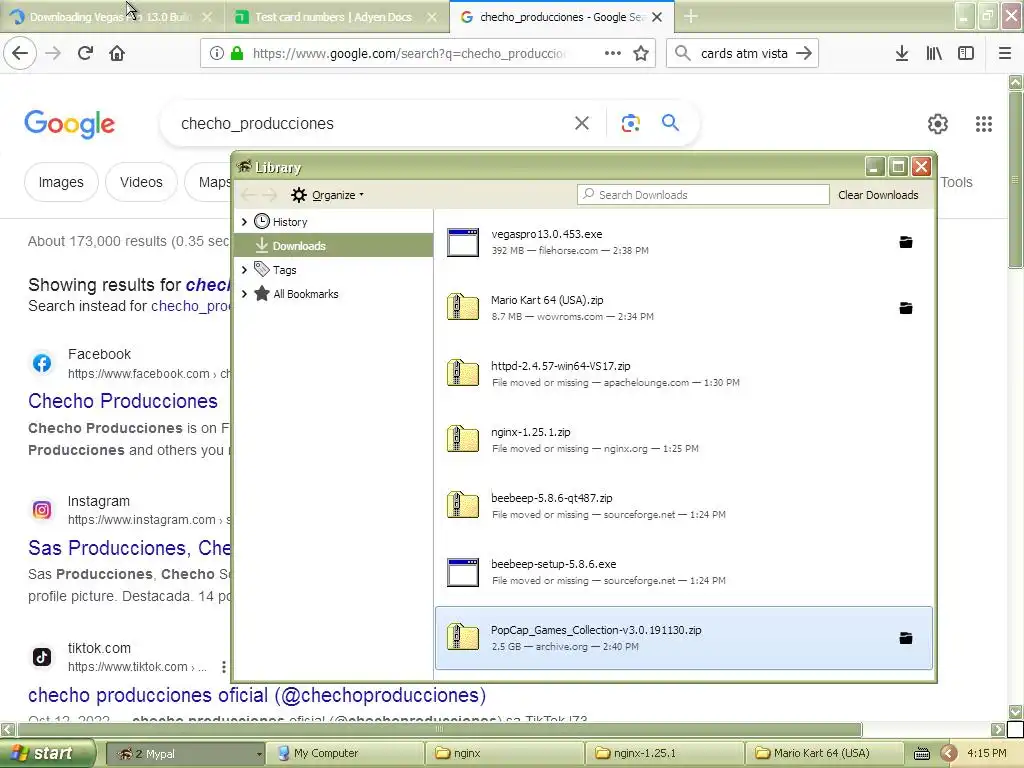
Task: Go to the browser Home page
Action: tap(117, 53)
